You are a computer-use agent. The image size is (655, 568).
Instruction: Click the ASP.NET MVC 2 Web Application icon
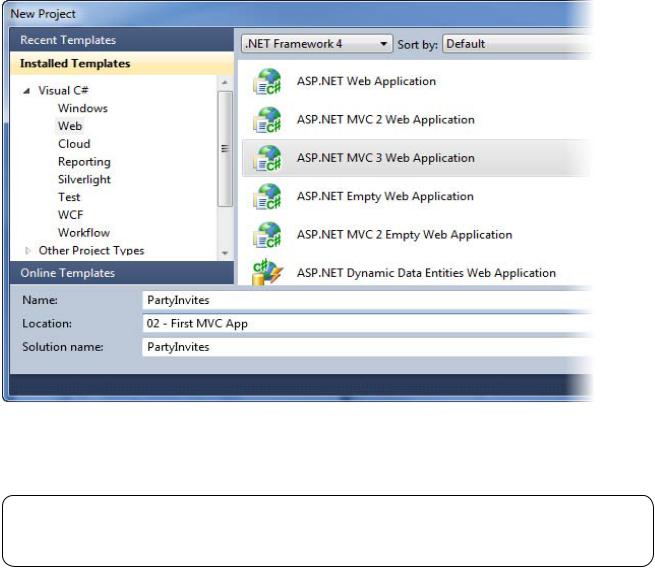click(x=267, y=120)
